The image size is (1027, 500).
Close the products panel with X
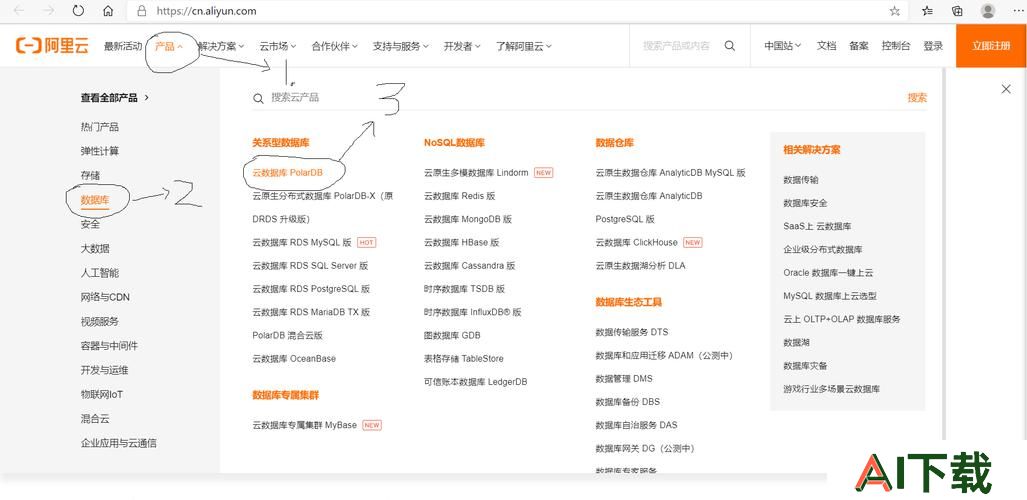point(1006,89)
